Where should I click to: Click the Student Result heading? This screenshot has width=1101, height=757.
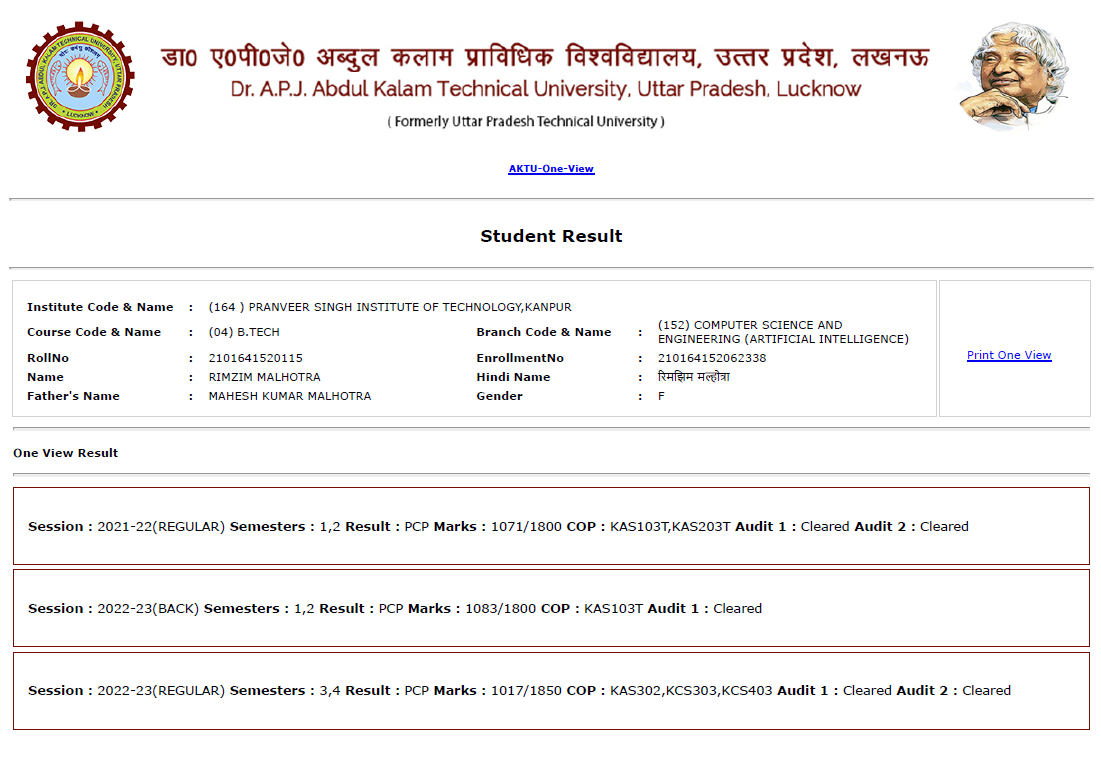[x=551, y=236]
